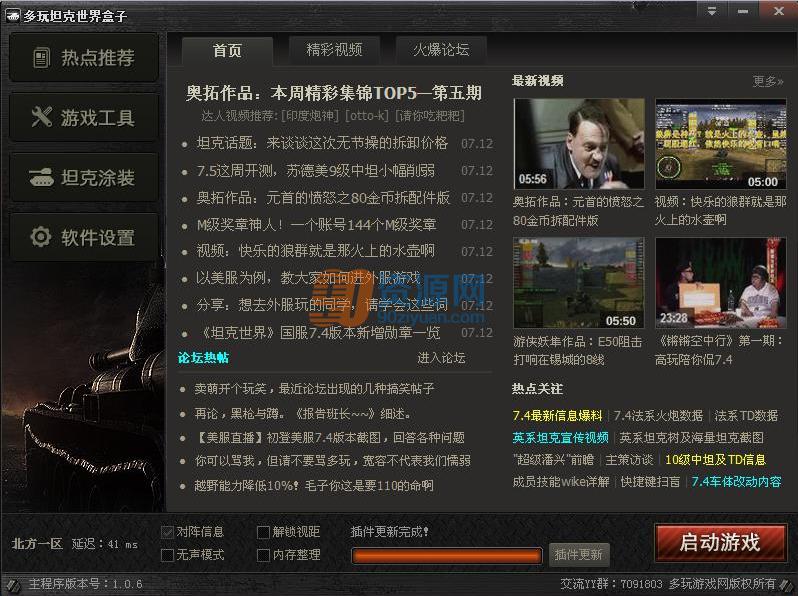Open hot topic "超级潘兴"前瞻

click(553, 460)
